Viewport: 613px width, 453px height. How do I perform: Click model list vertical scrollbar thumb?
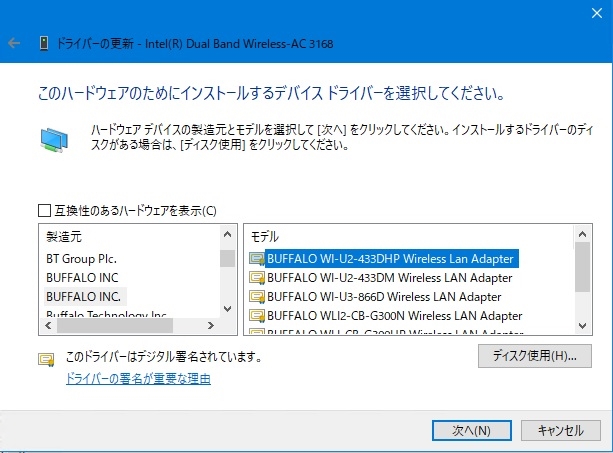pyautogui.click(x=583, y=267)
